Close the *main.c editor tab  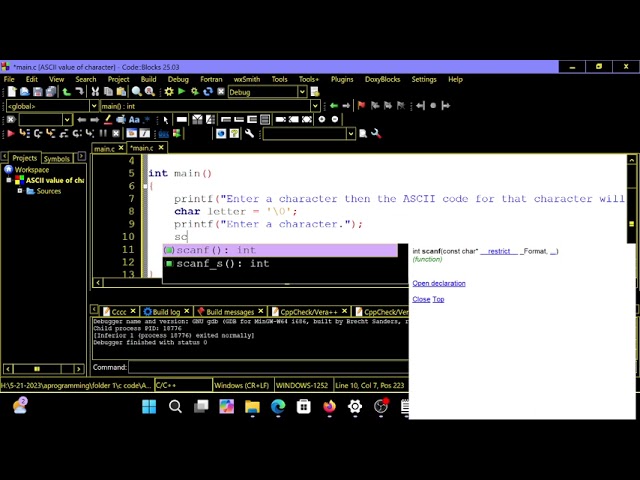[161, 147]
